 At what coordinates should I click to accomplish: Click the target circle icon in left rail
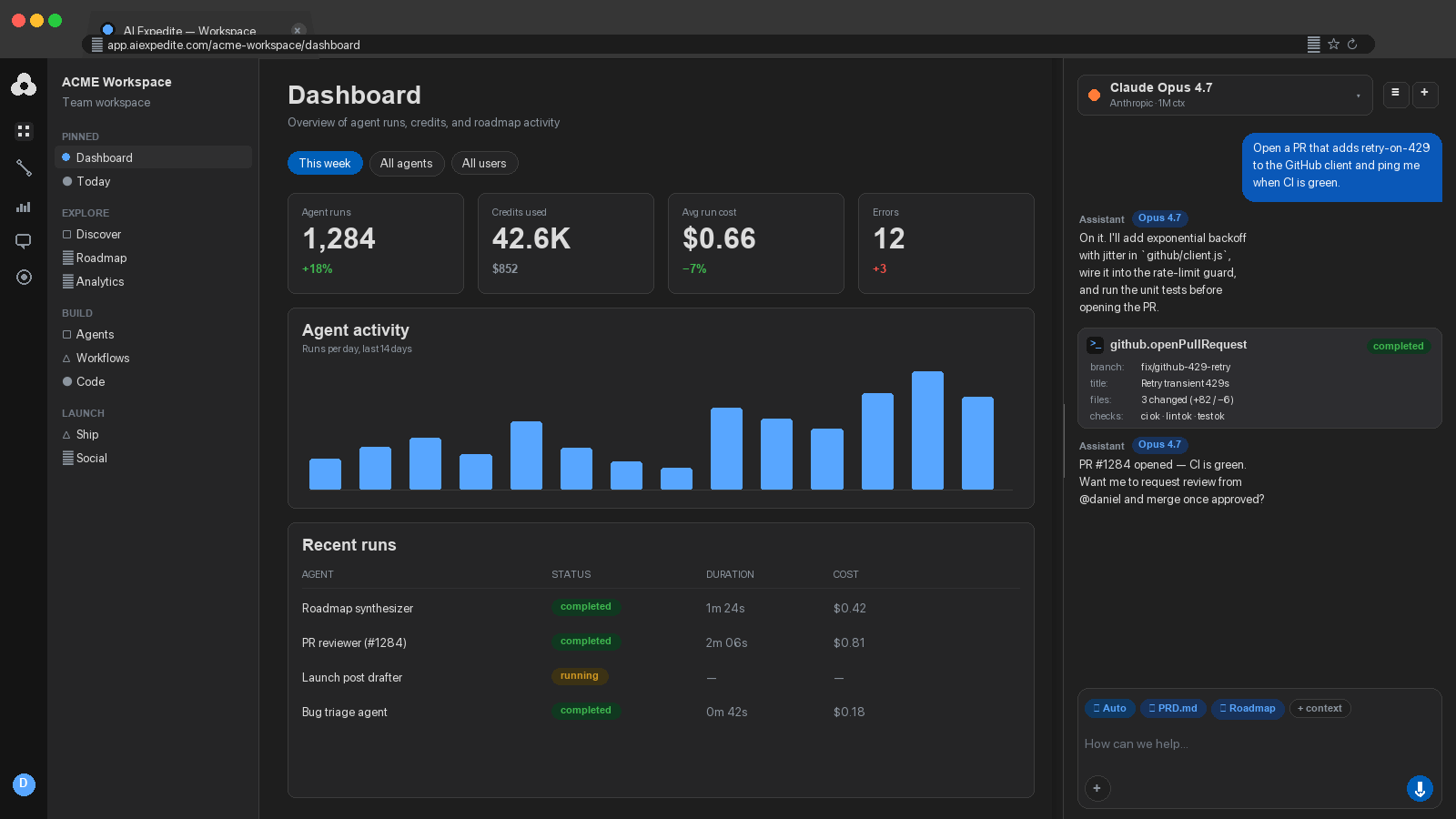24,277
